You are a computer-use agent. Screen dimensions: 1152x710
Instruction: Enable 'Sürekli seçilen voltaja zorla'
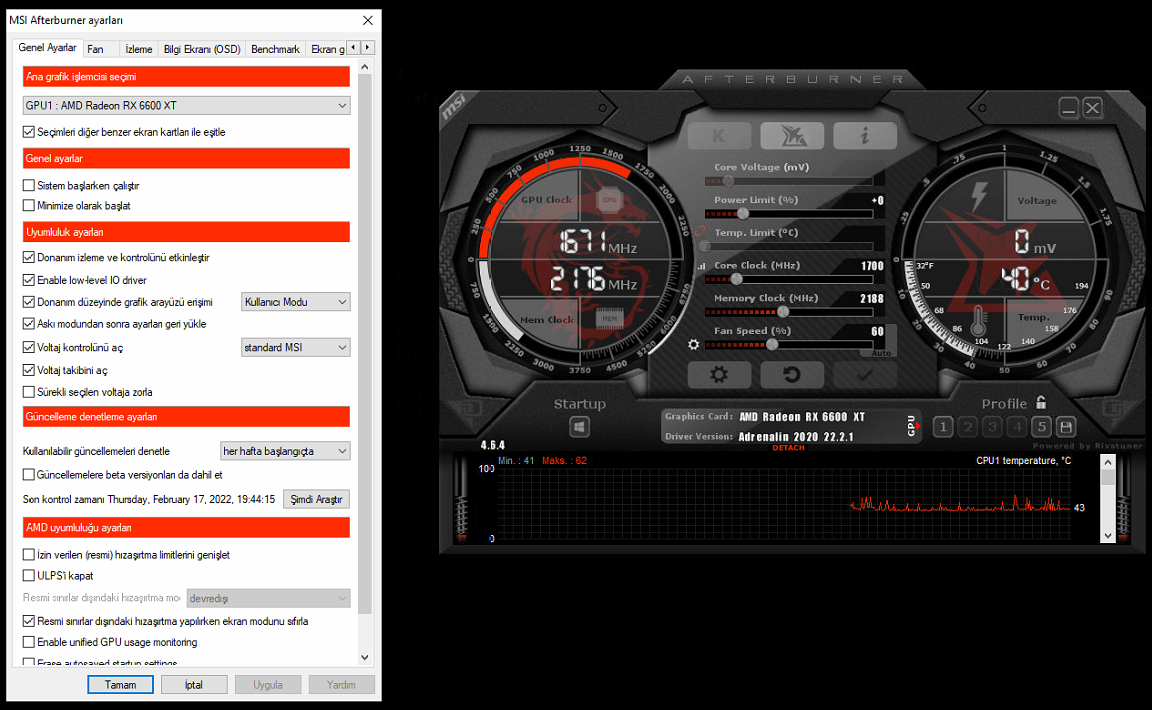click(29, 392)
